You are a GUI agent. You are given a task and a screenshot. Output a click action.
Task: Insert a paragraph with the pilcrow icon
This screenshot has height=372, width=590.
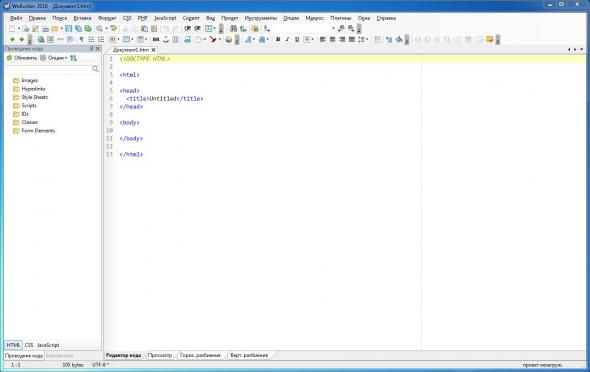pyautogui.click(x=81, y=39)
